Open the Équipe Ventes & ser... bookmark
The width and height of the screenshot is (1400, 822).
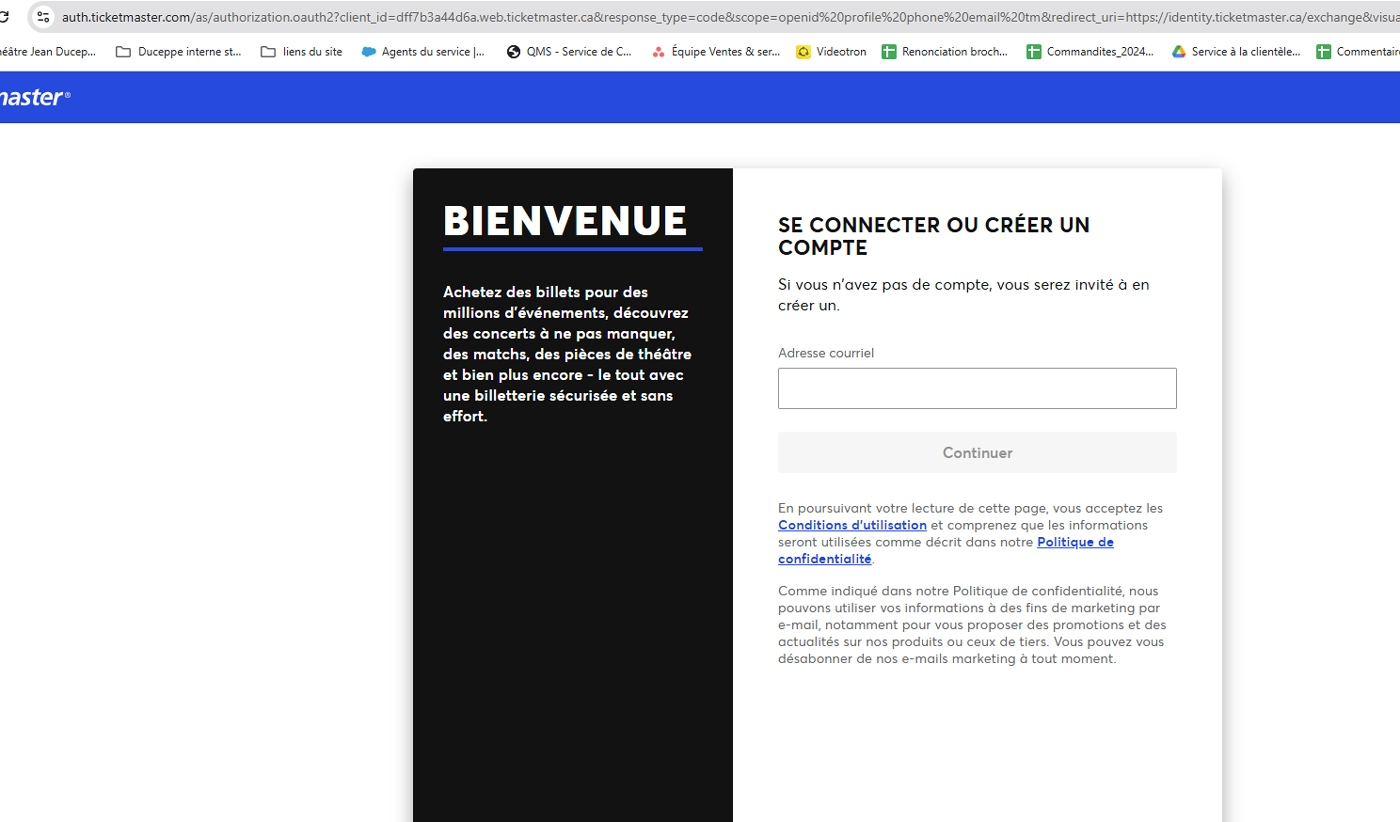coord(716,52)
